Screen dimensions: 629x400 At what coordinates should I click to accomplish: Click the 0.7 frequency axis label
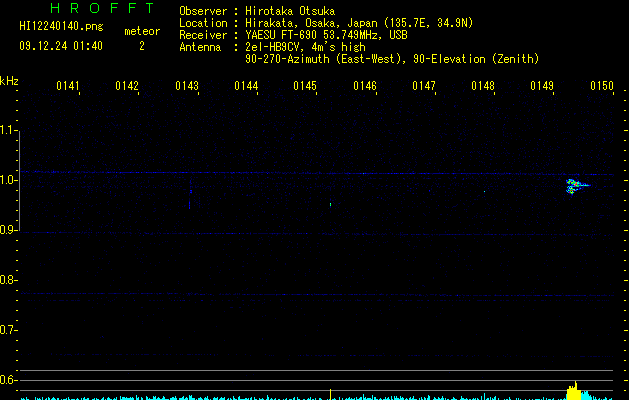point(8,330)
